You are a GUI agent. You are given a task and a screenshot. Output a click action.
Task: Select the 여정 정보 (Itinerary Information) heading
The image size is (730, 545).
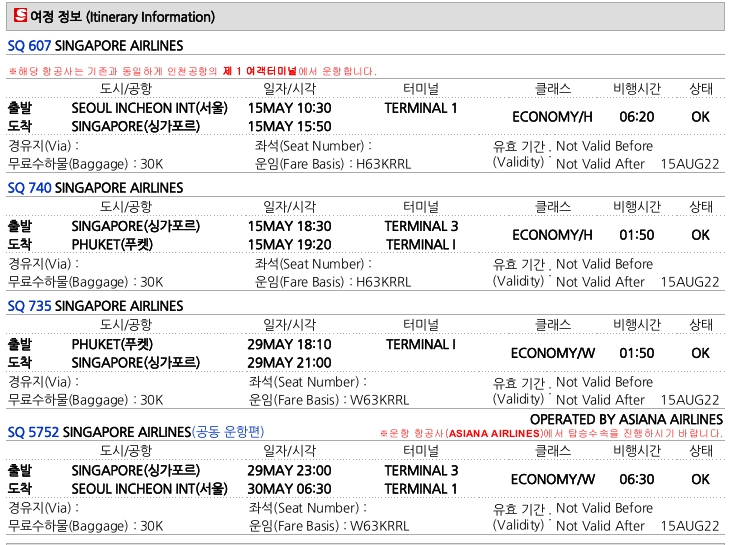point(122,17)
